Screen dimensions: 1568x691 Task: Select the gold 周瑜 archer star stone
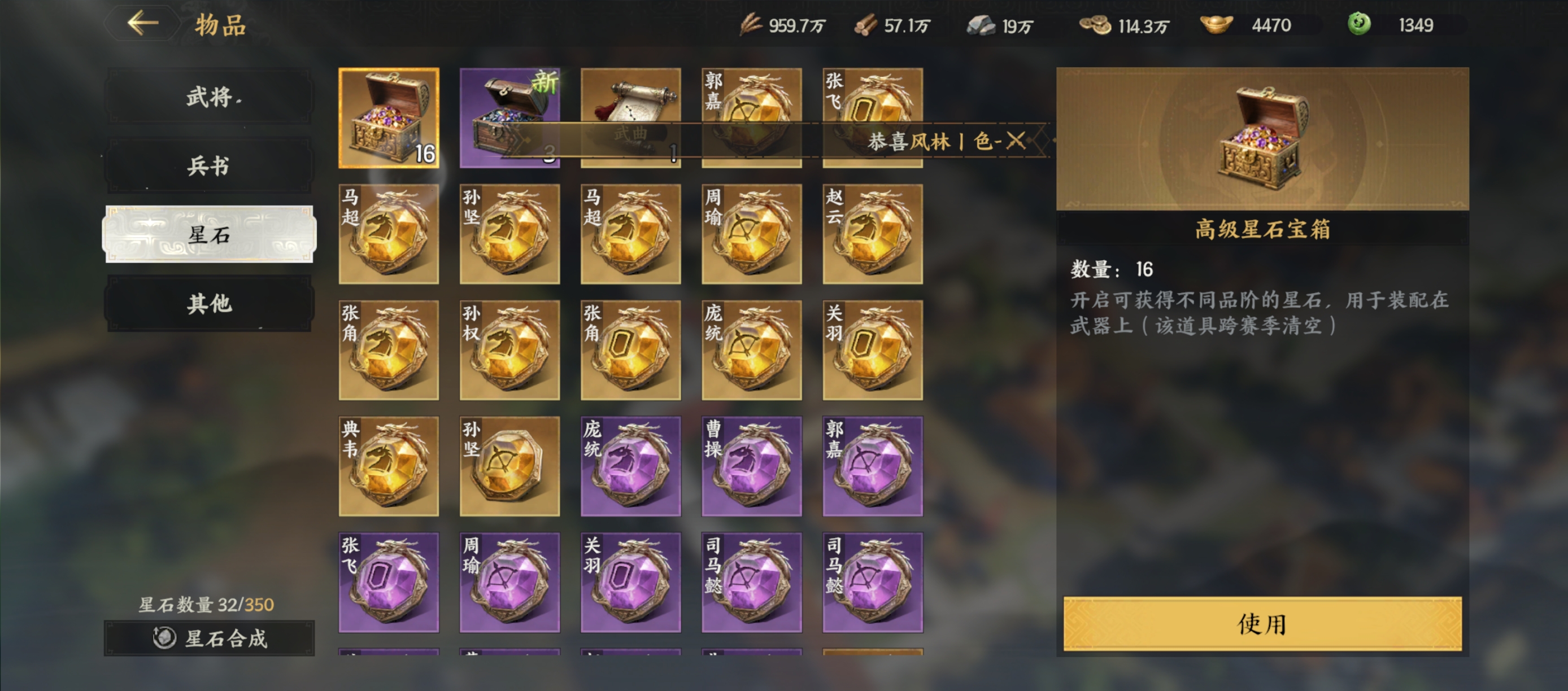click(x=751, y=234)
